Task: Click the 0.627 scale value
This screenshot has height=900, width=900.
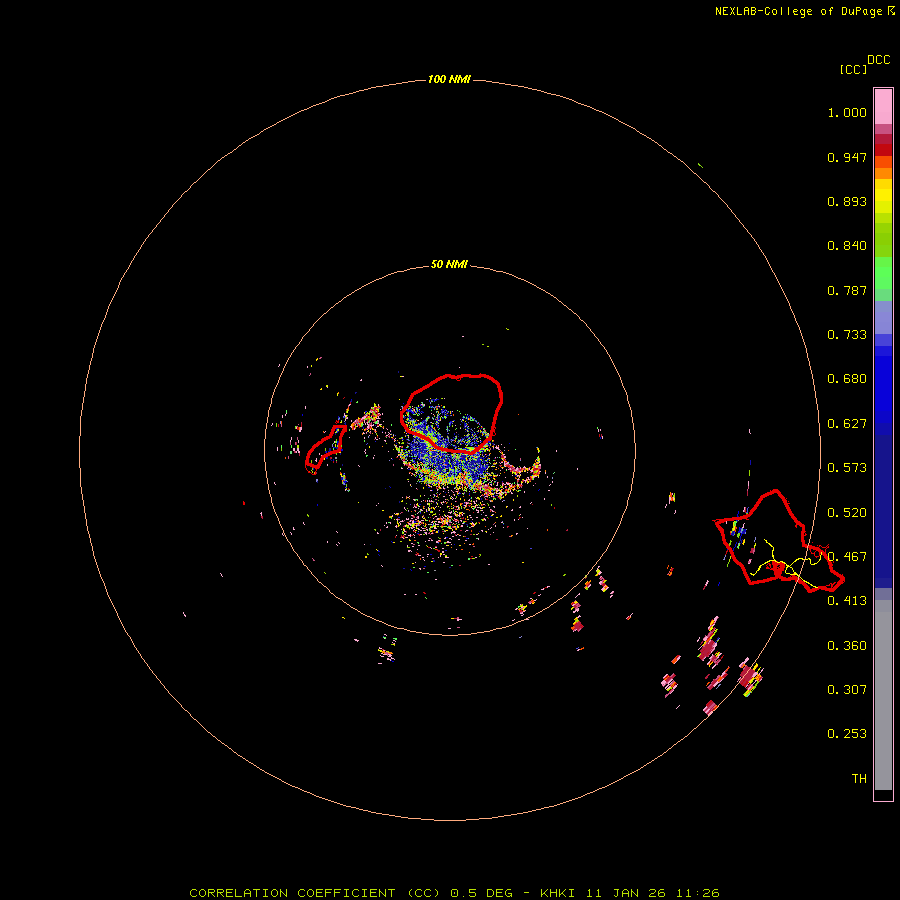Action: (847, 424)
